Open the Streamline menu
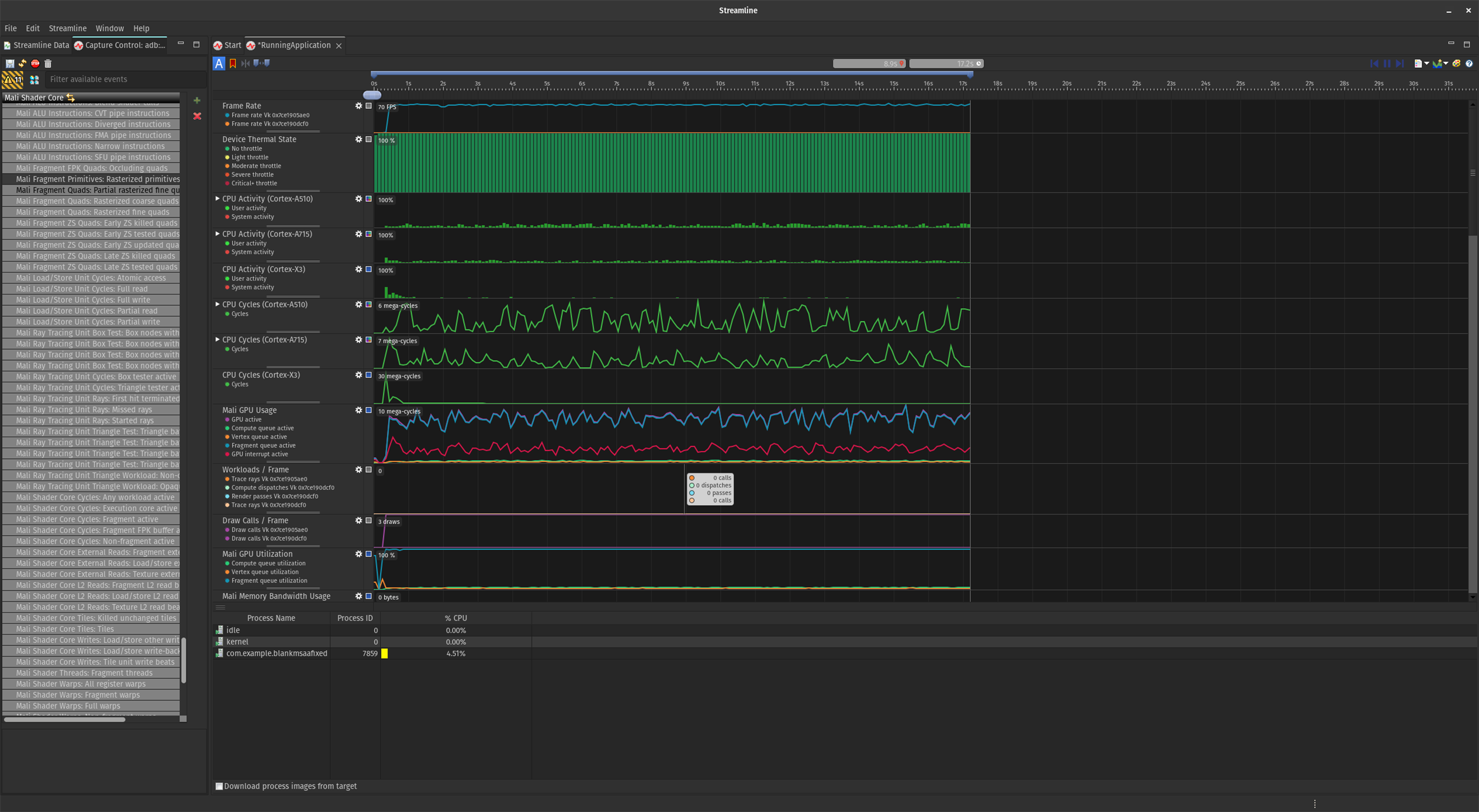Image resolution: width=1479 pixels, height=812 pixels. pyautogui.click(x=67, y=28)
